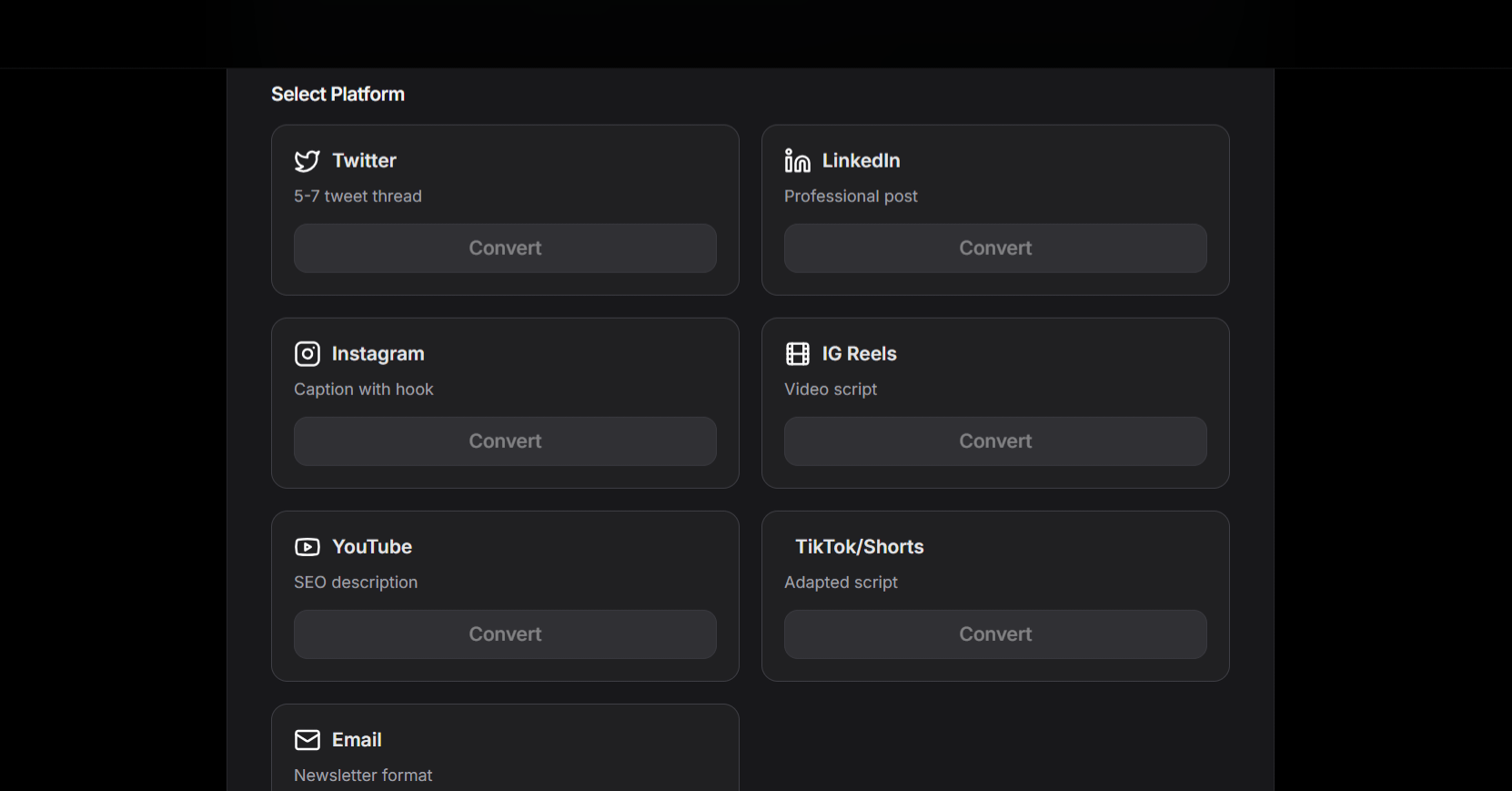The height and width of the screenshot is (791, 1512).
Task: Convert content to a LinkedIn post
Action: coord(995,248)
